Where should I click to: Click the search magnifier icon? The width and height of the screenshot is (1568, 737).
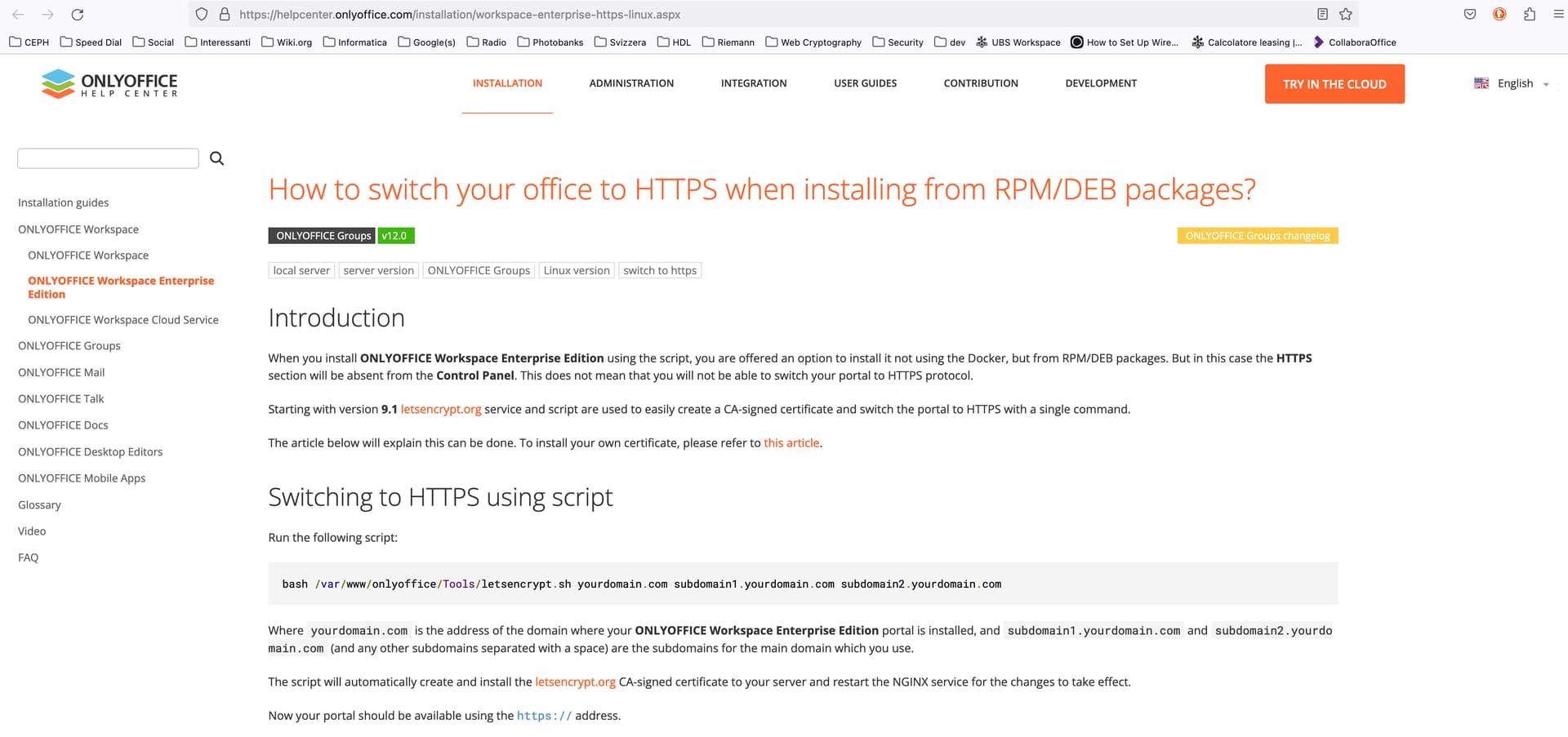point(216,158)
